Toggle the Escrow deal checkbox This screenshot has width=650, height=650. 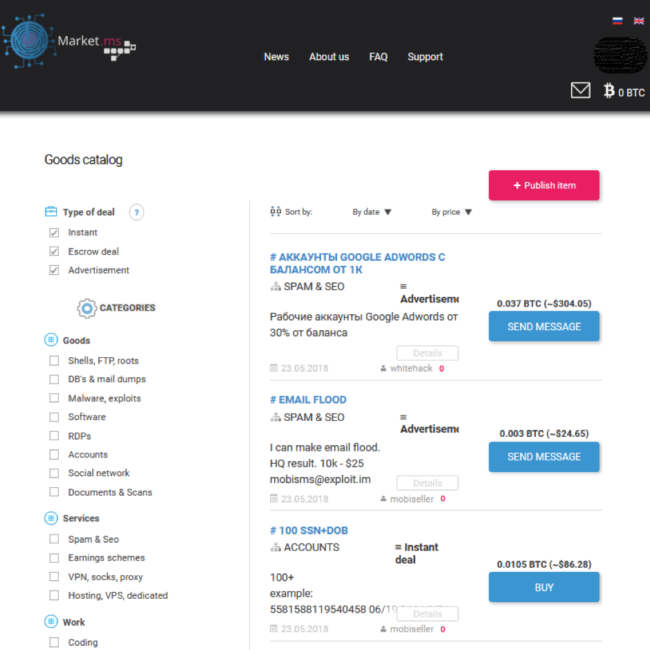coord(54,251)
